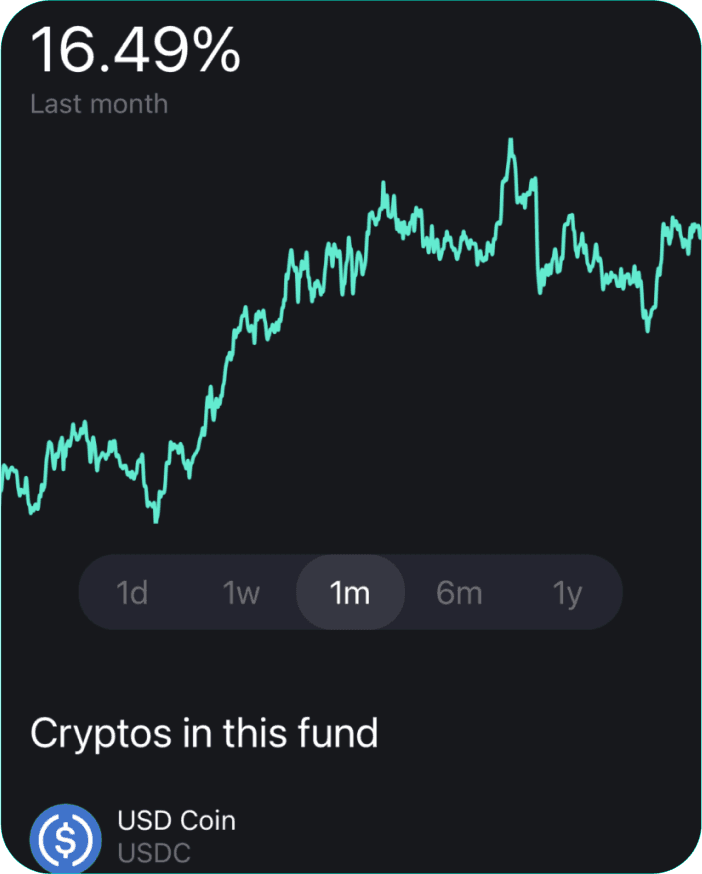Click the USD Coin logo icon
Image resolution: width=702 pixels, height=874 pixels.
66,838
